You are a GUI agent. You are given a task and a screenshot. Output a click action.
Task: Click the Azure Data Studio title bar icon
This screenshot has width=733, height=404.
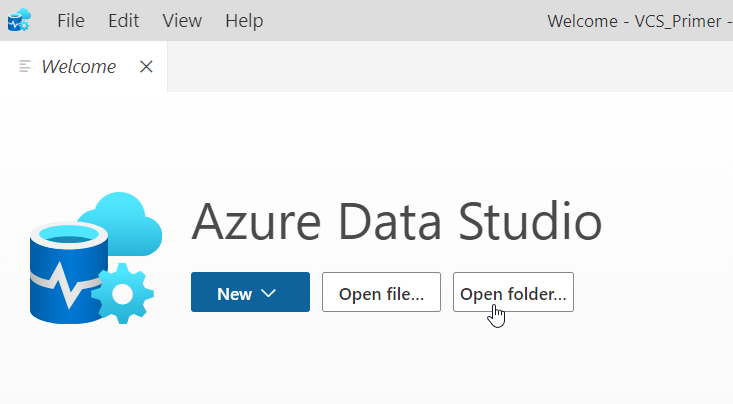click(19, 20)
